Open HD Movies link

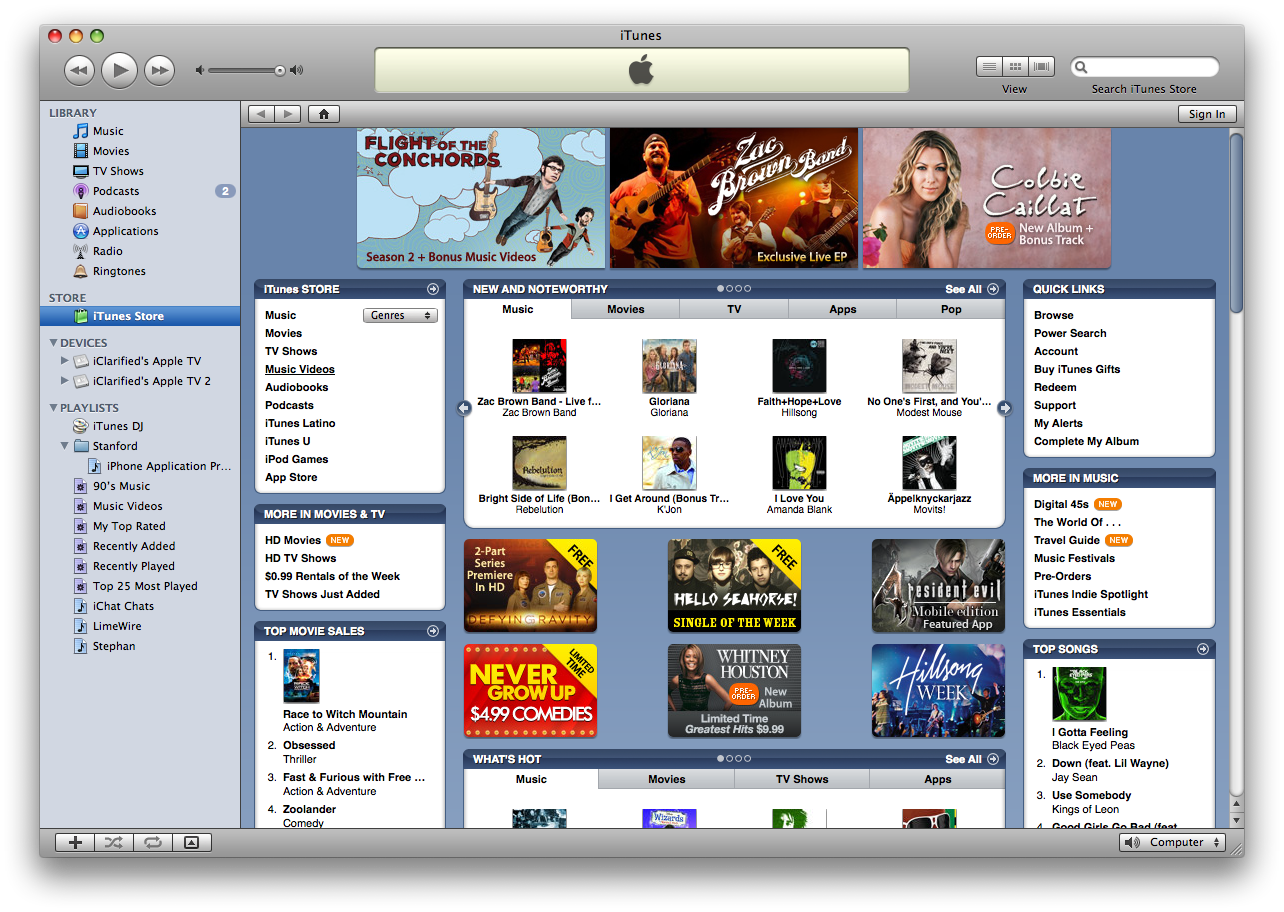(293, 540)
